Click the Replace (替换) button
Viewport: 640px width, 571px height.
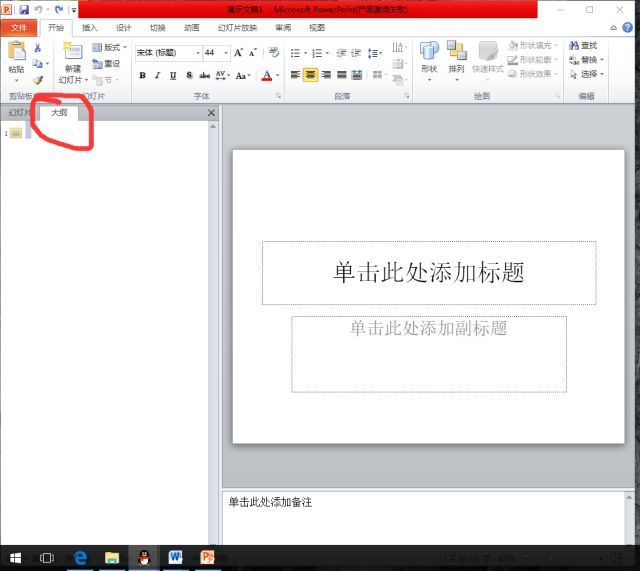[x=586, y=60]
